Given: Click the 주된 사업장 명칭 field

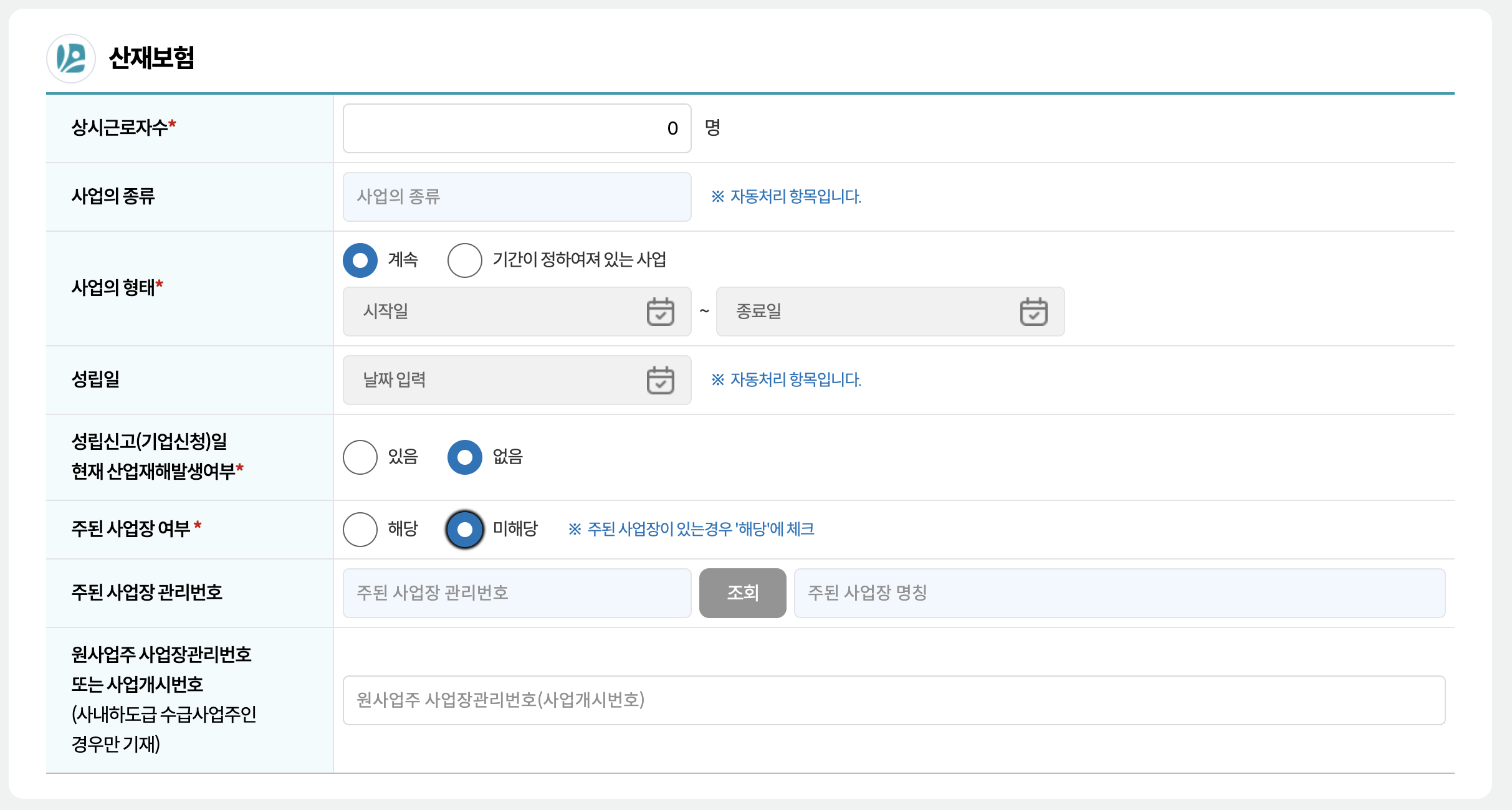Looking at the screenshot, I should tap(1119, 593).
